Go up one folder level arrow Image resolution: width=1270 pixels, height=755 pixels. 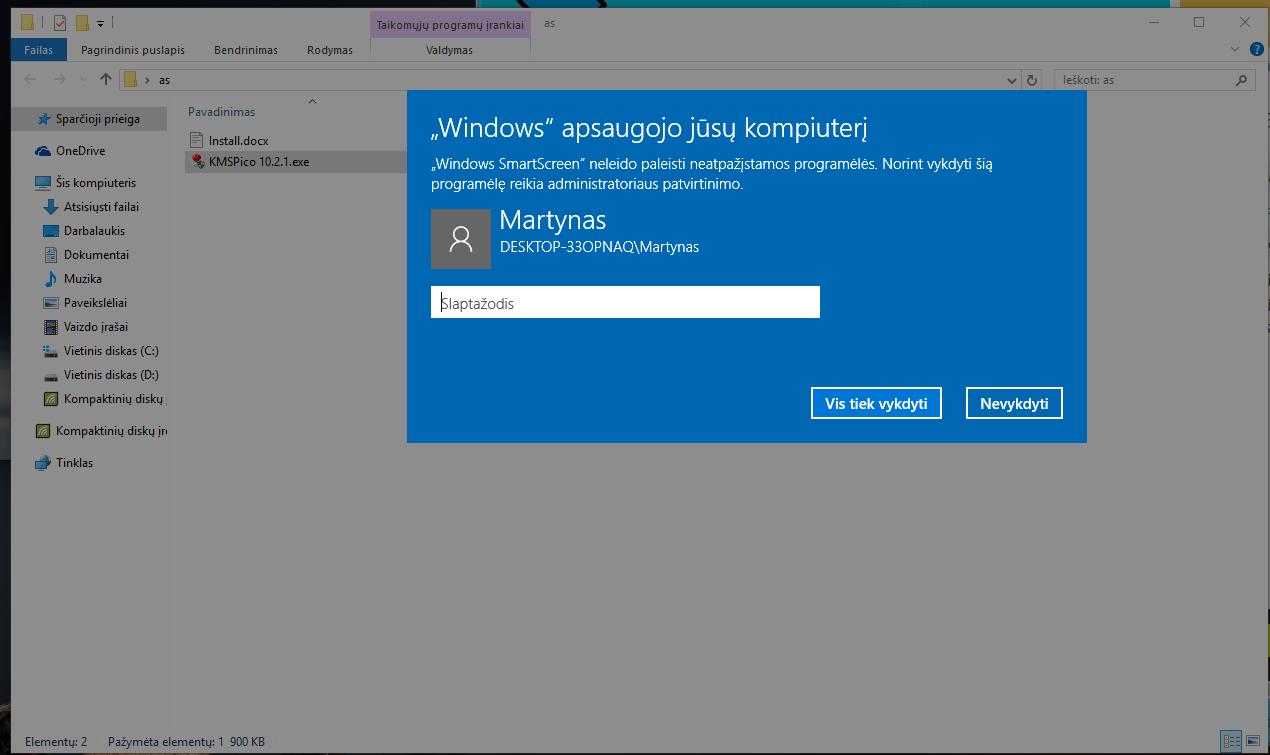pos(106,80)
